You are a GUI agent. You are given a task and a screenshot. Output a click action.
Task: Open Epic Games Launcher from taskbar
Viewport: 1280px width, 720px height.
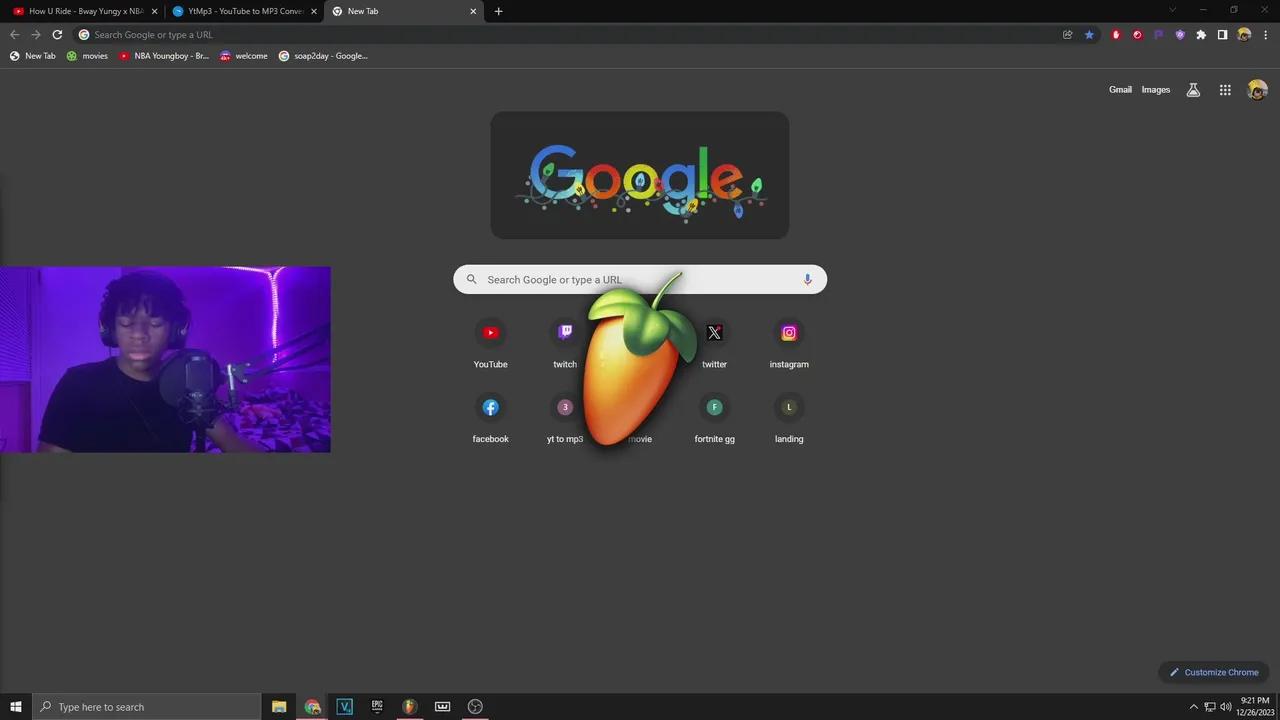pyautogui.click(x=377, y=707)
